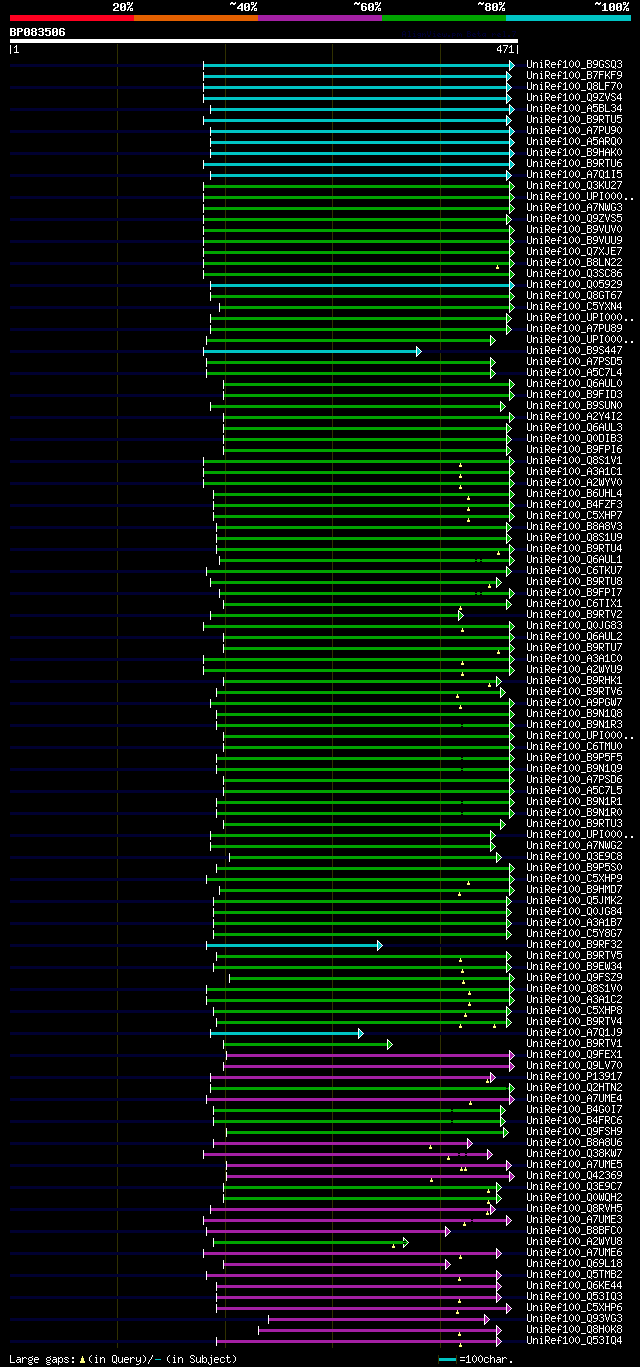
Task: Click the UniRef100_Q53IQ4 label
Action: pyautogui.click(x=574, y=1341)
